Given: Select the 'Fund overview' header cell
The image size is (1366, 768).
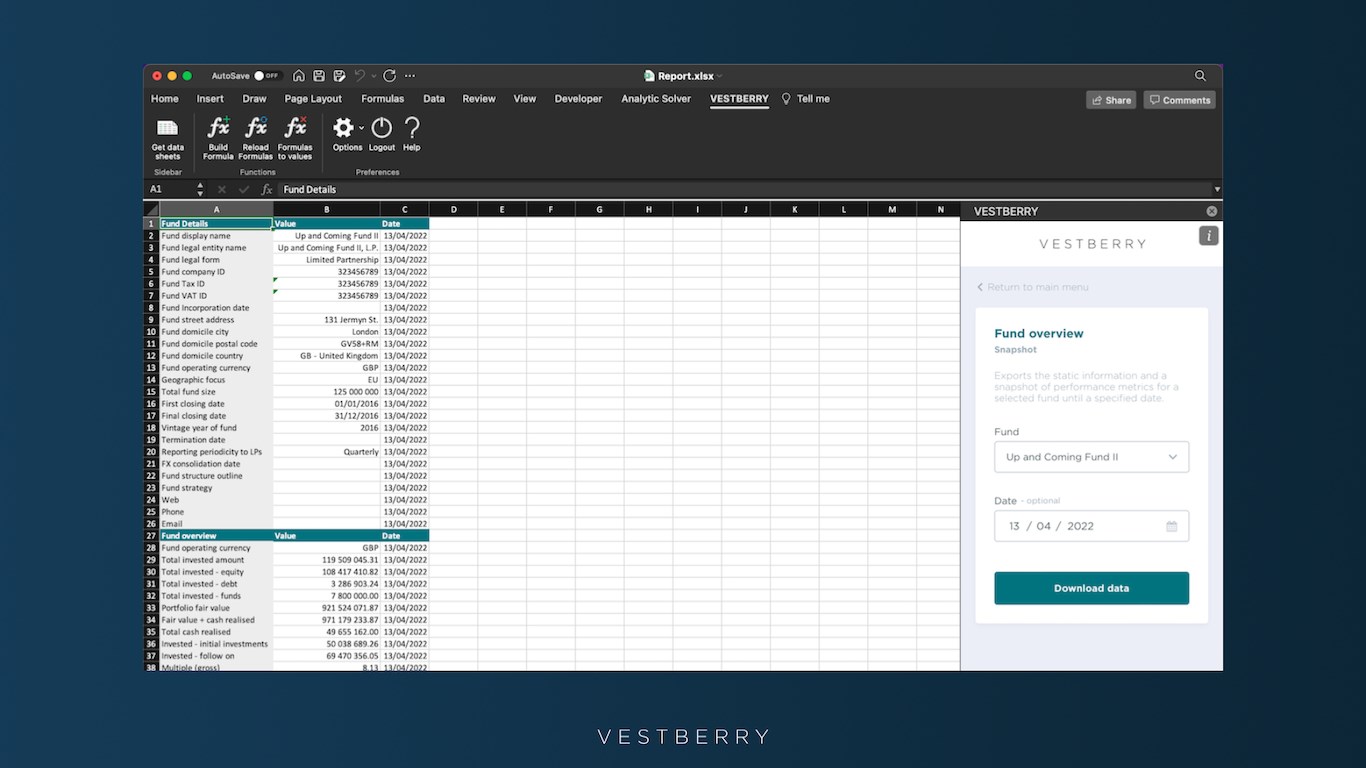Looking at the screenshot, I should 216,536.
